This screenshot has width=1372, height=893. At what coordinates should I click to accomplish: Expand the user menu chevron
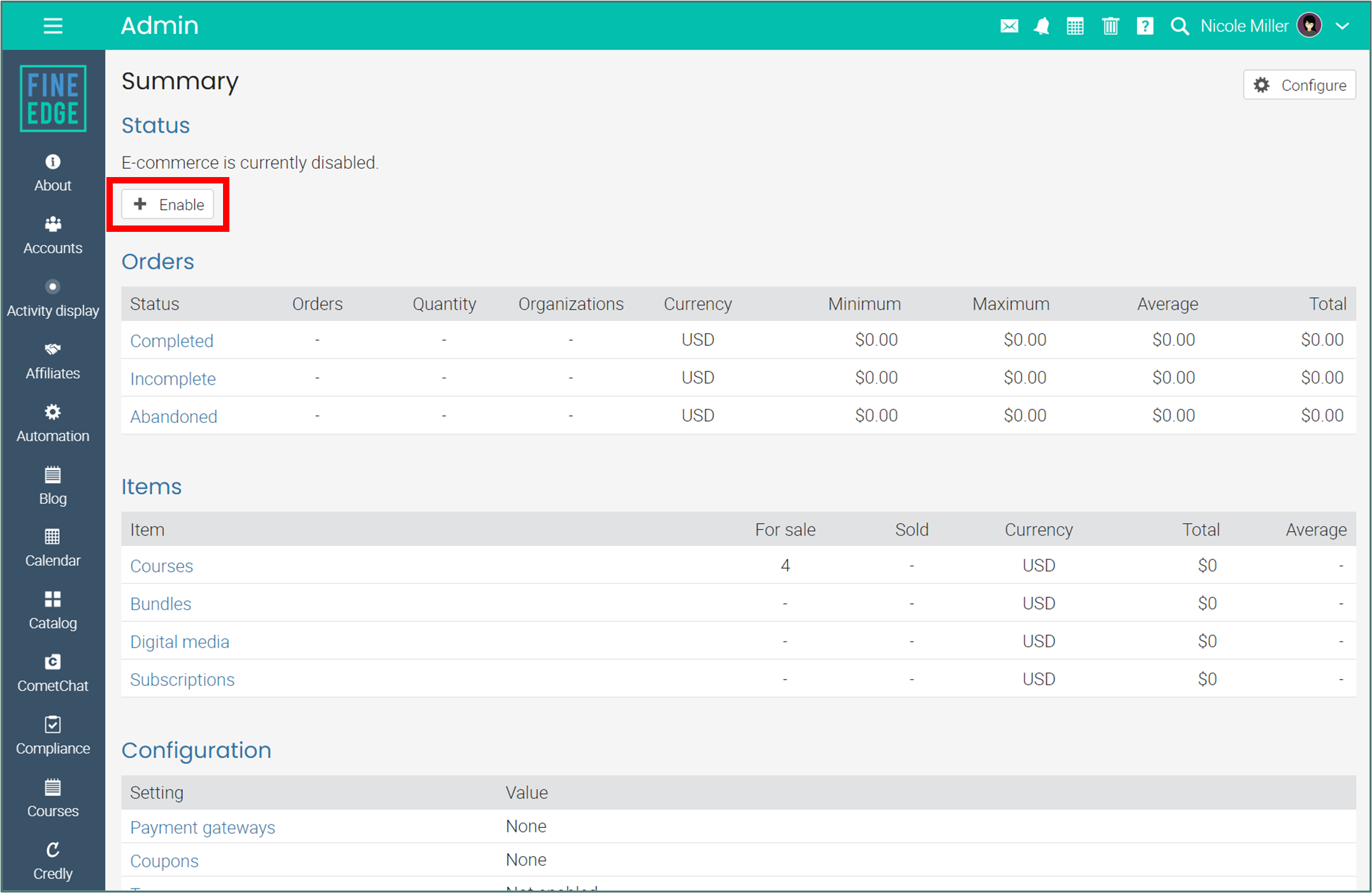coord(1343,26)
